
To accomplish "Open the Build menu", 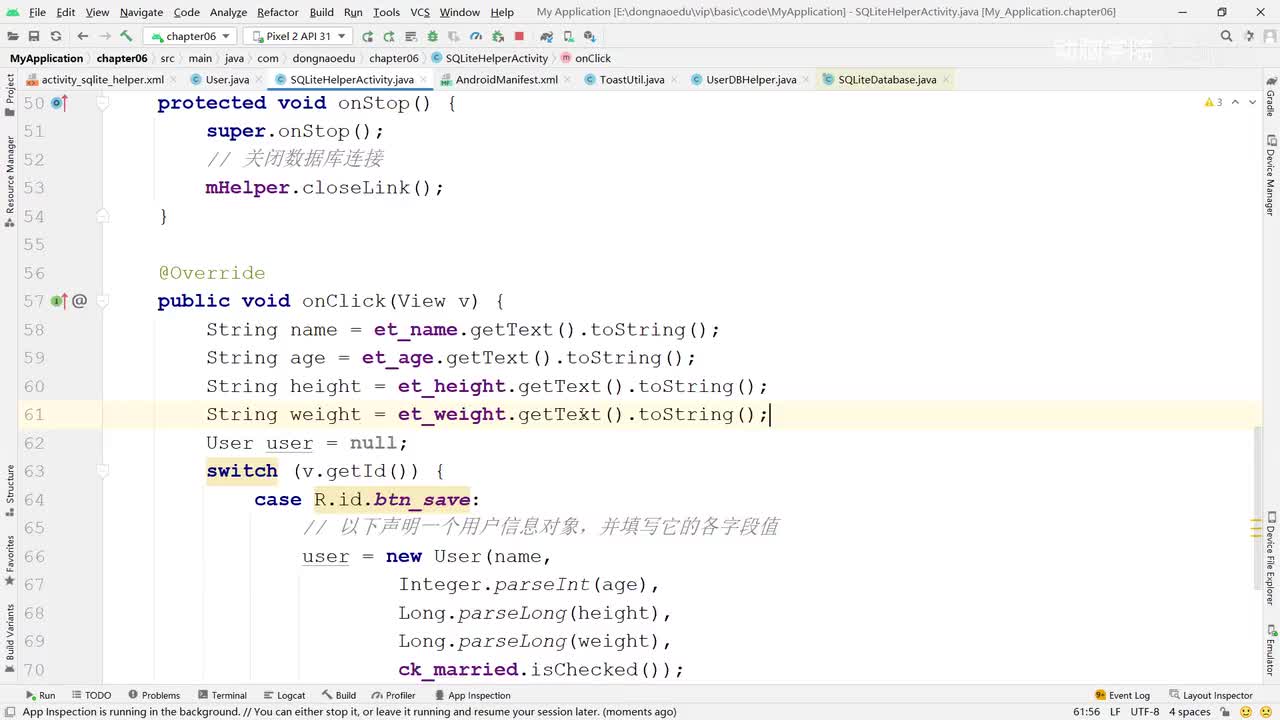I will pyautogui.click(x=322, y=12).
